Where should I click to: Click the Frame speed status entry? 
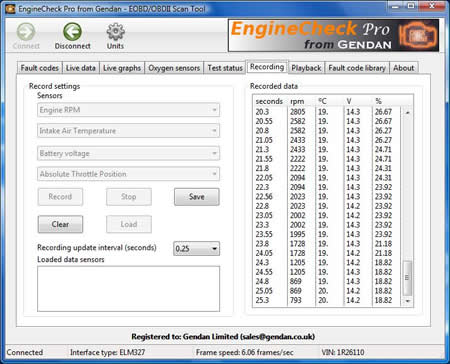tap(245, 352)
